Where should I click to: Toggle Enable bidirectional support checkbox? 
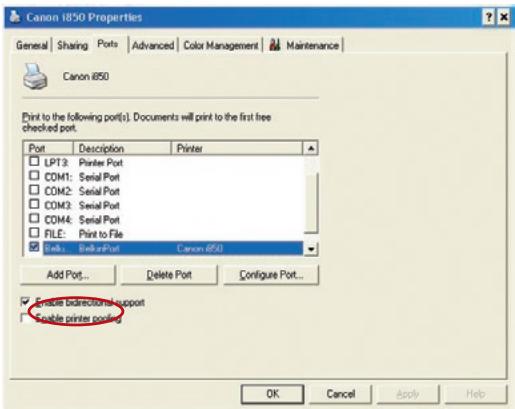[x=25, y=302]
